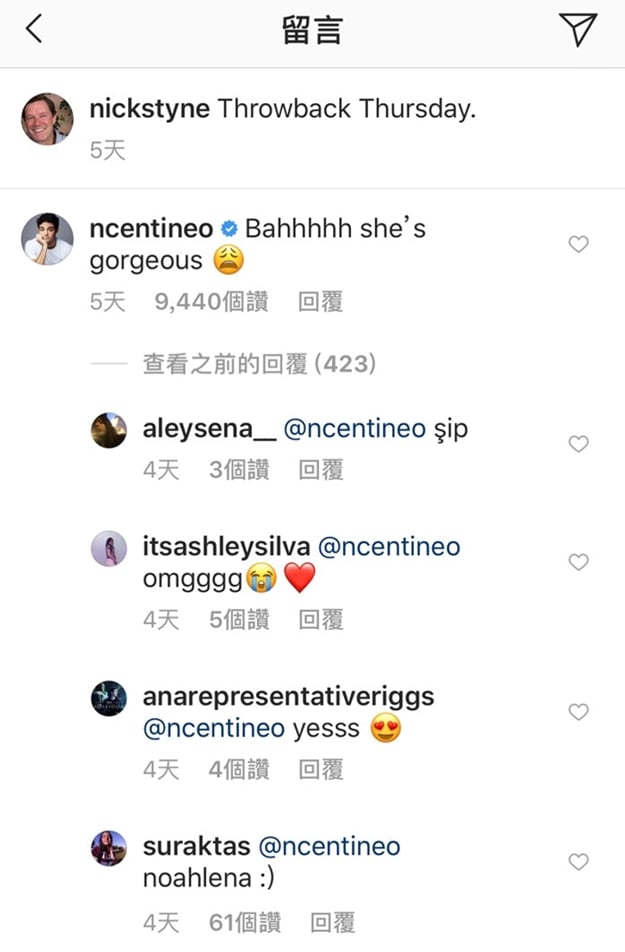Open the nickstyne username link
This screenshot has width=625, height=952.
tap(149, 109)
